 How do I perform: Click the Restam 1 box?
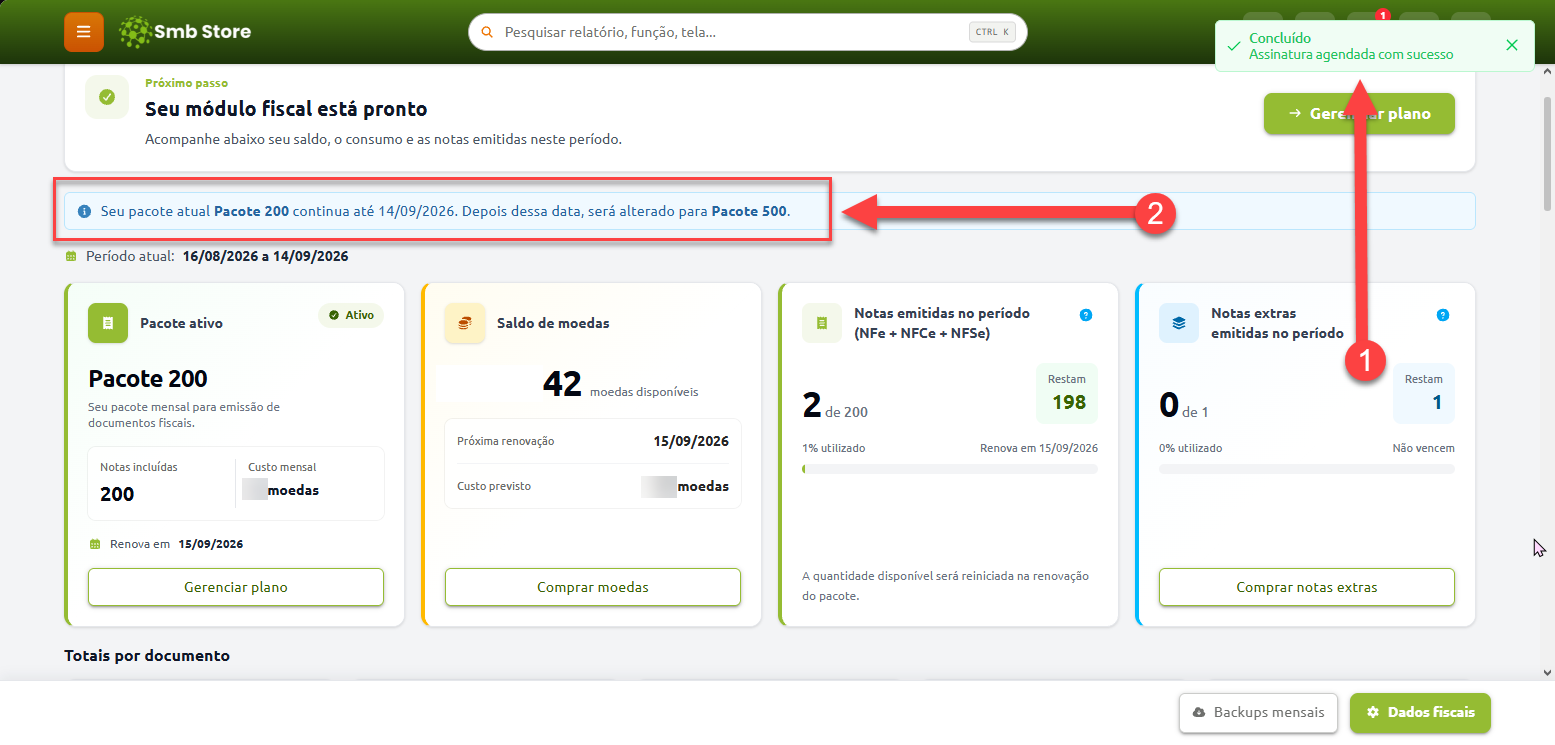pos(1424,393)
